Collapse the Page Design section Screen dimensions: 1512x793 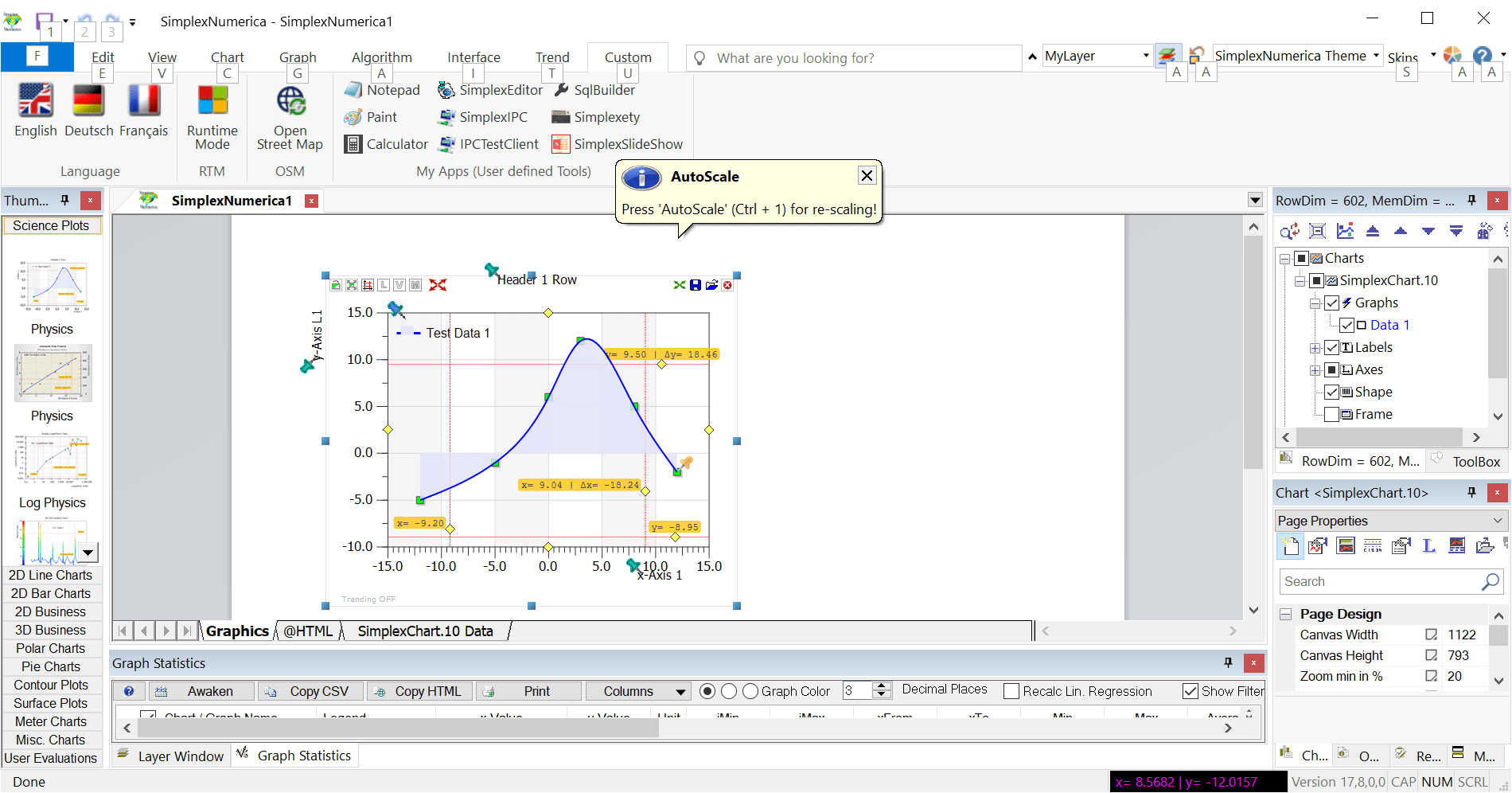(1285, 614)
